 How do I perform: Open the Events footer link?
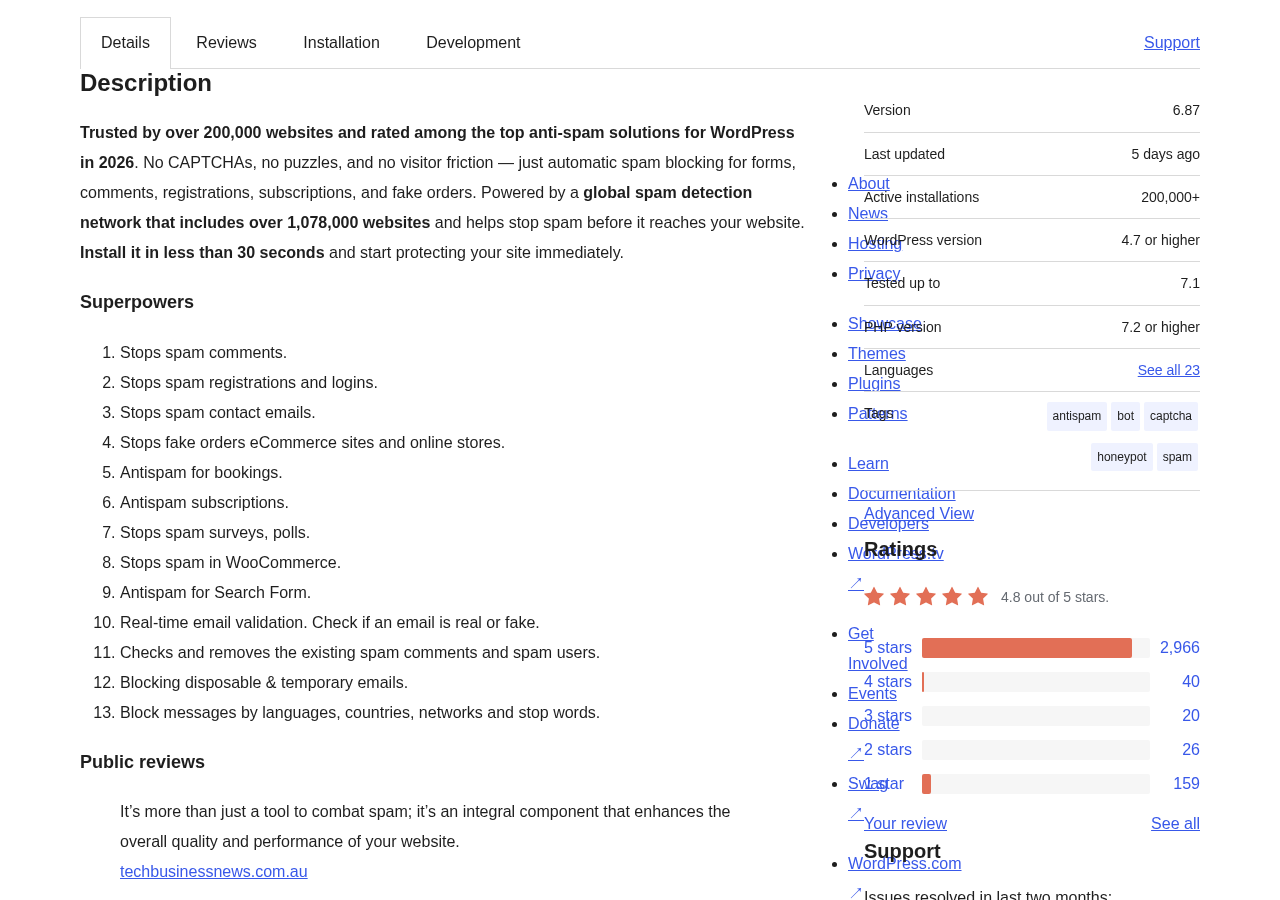[872, 694]
